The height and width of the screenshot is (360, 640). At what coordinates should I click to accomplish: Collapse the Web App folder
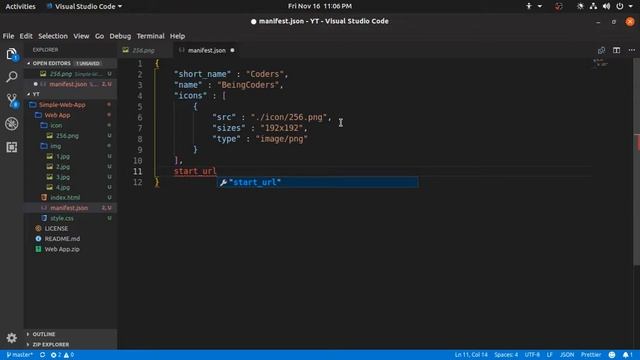pyautogui.click(x=70, y=115)
